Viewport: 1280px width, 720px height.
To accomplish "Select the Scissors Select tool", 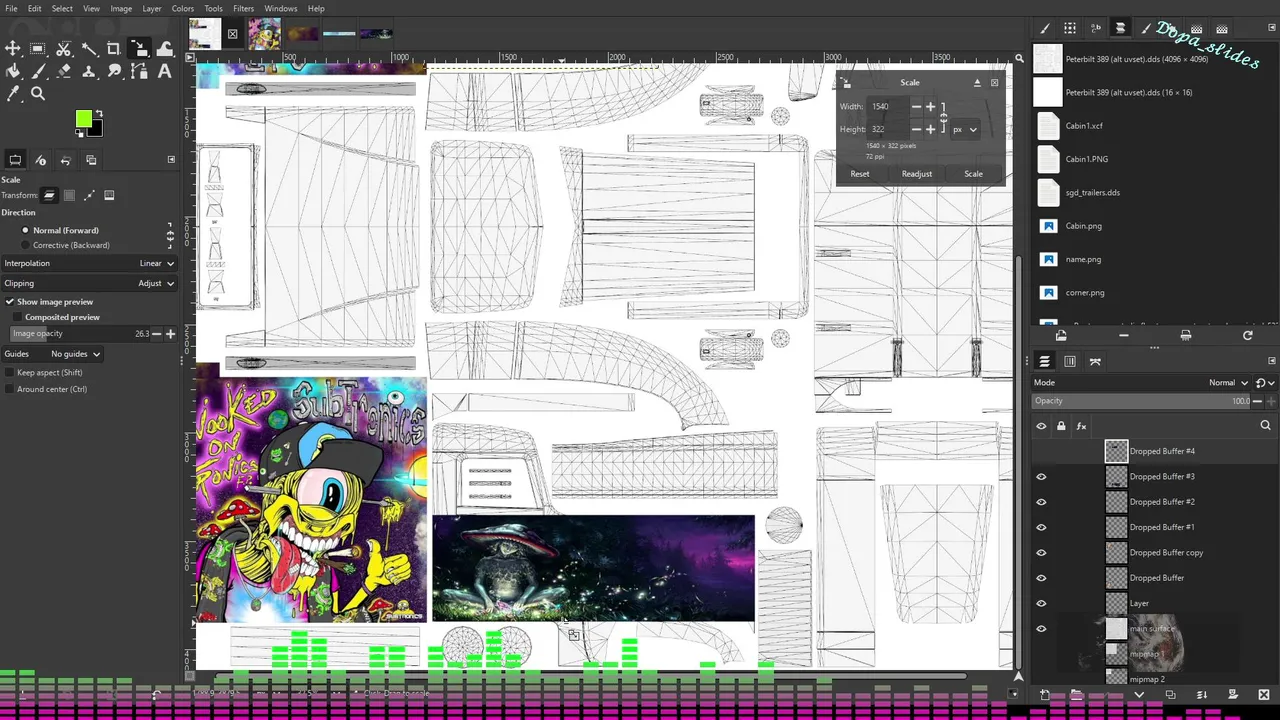I will [x=64, y=49].
